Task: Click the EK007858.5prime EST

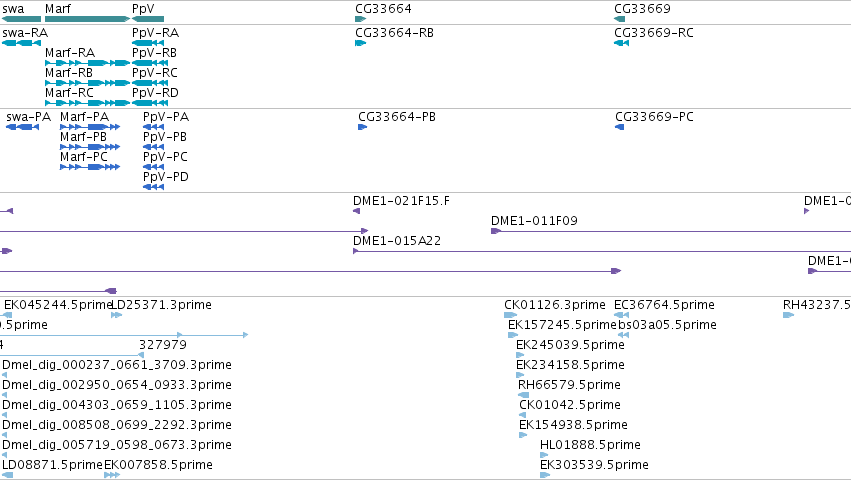Action: click(112, 475)
